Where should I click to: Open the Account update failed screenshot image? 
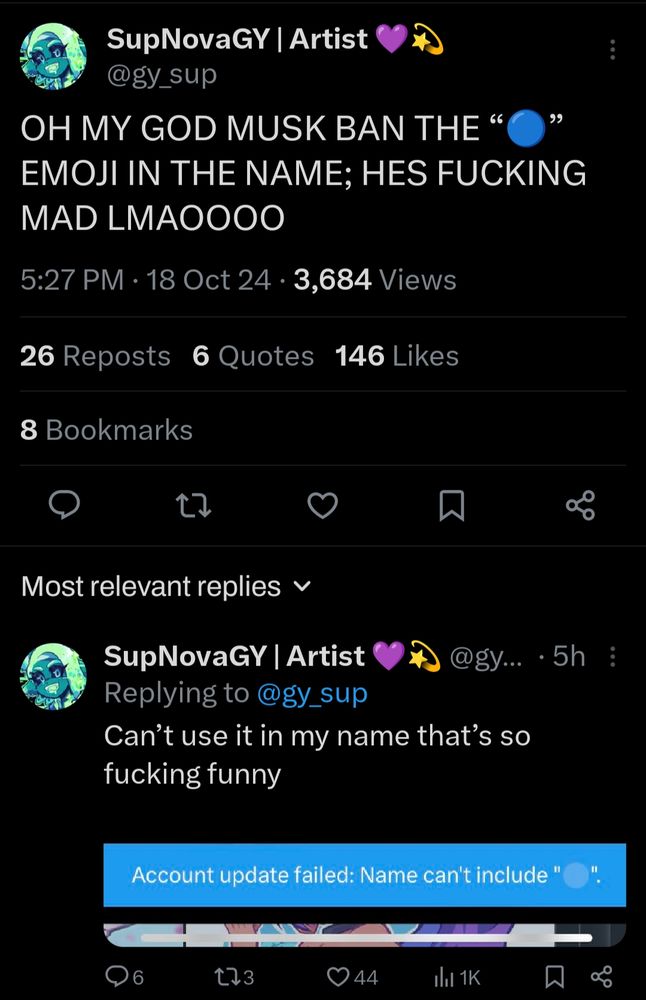[x=365, y=895]
